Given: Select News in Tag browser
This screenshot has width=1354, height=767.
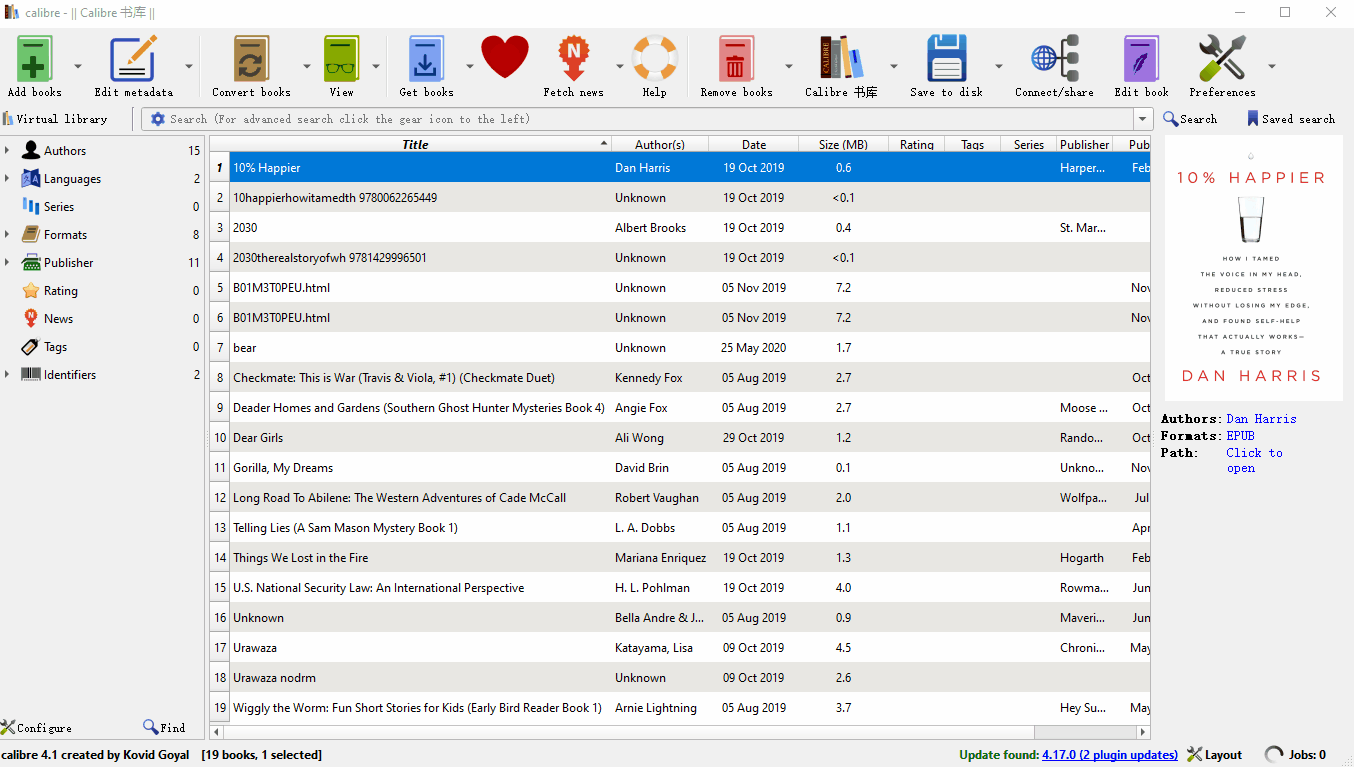Looking at the screenshot, I should [58, 319].
